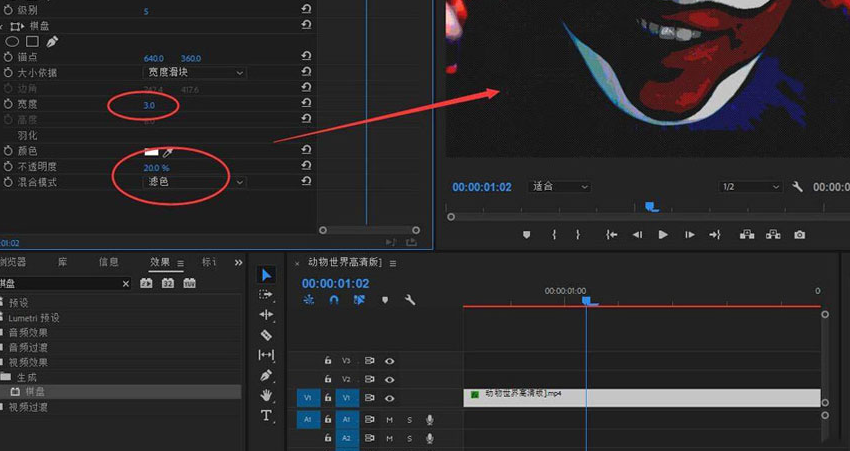The width and height of the screenshot is (850, 451).
Task: Open the 效果 panel menu
Action: click(181, 263)
